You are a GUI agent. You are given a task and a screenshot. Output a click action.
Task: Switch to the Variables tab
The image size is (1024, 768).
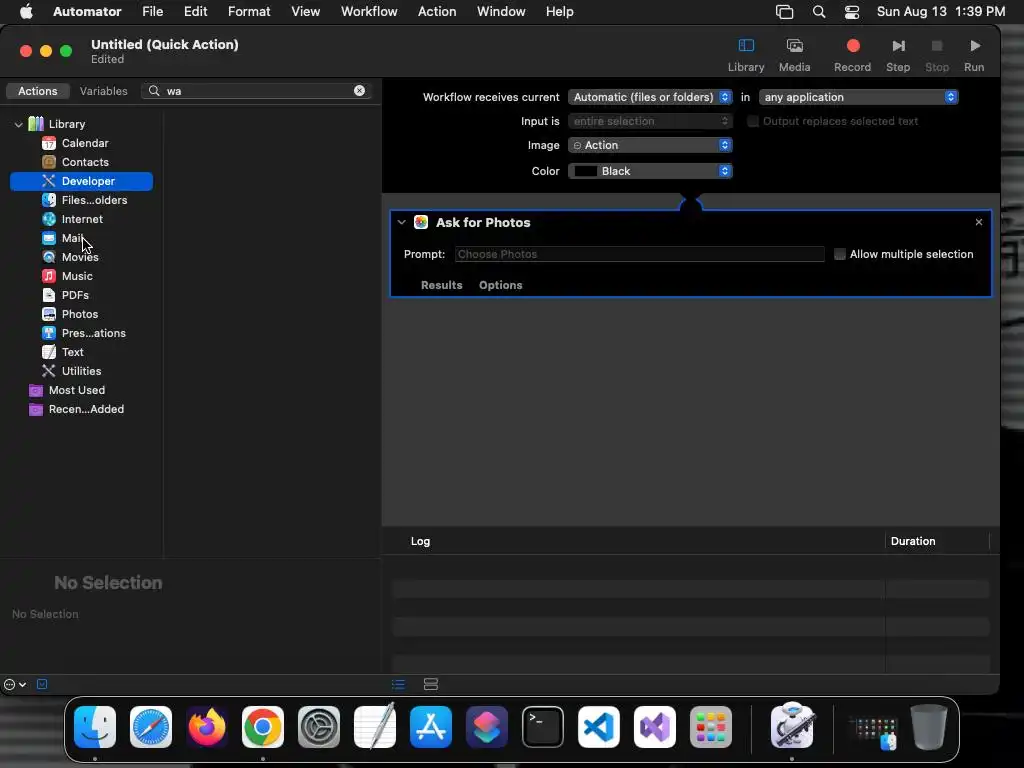[103, 91]
